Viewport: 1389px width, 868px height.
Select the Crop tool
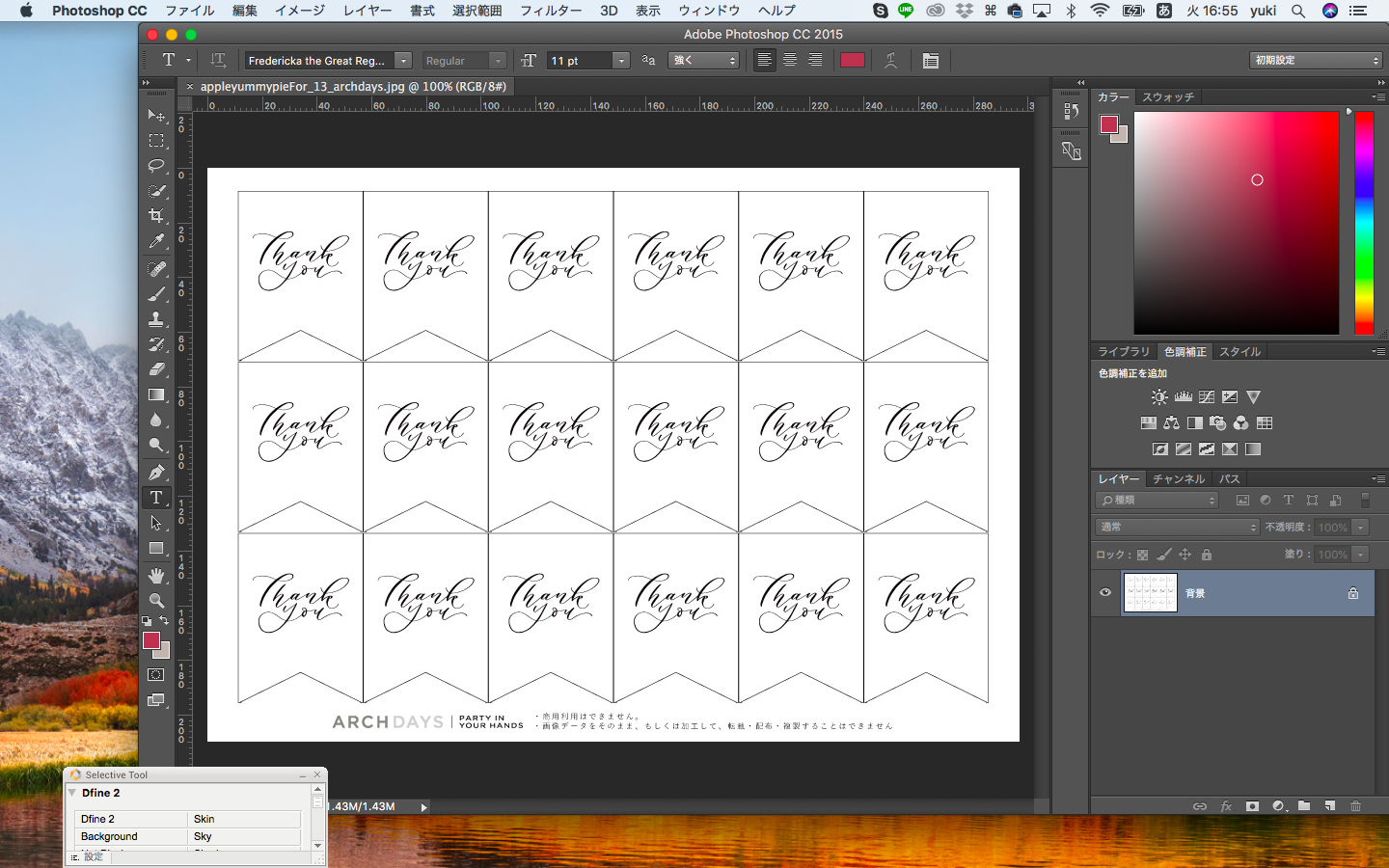156,216
